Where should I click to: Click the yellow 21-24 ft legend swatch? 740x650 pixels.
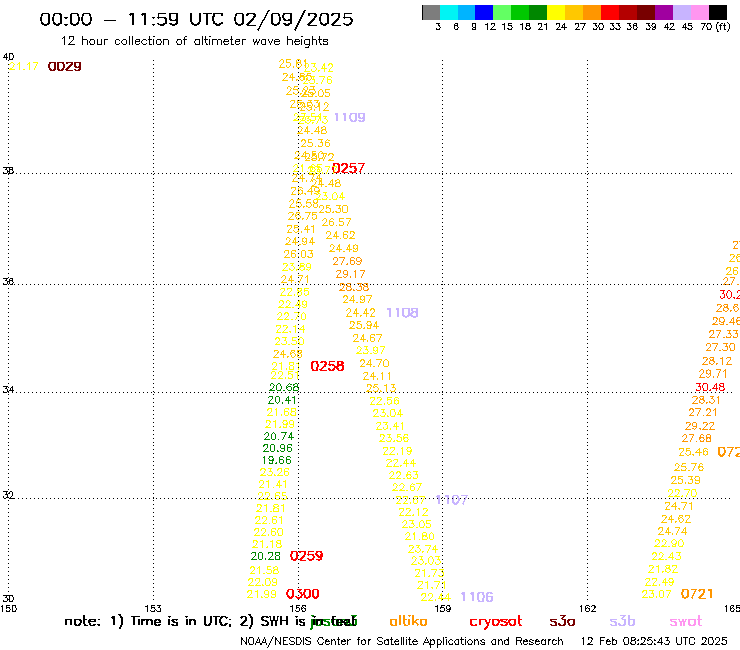click(x=556, y=12)
